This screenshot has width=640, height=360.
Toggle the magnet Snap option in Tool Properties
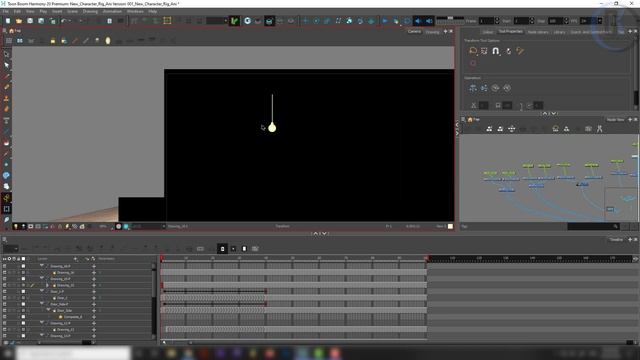[496, 51]
